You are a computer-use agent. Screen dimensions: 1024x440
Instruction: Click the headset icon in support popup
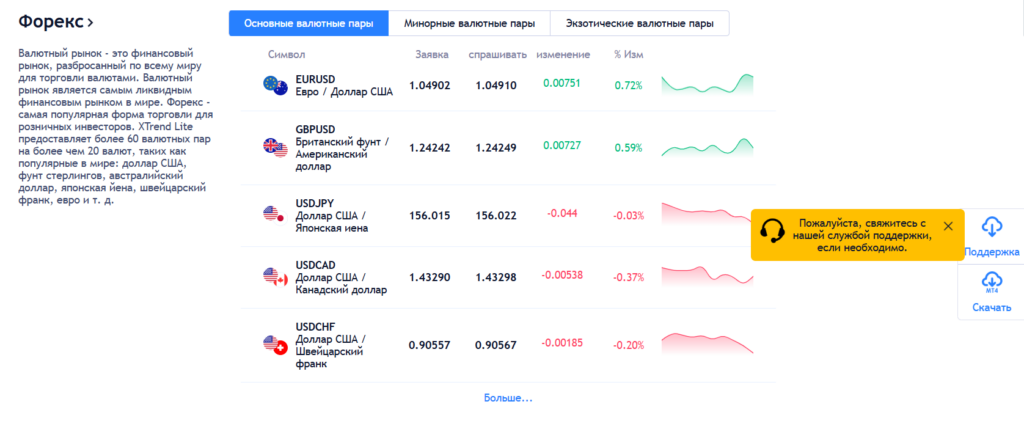click(x=772, y=233)
